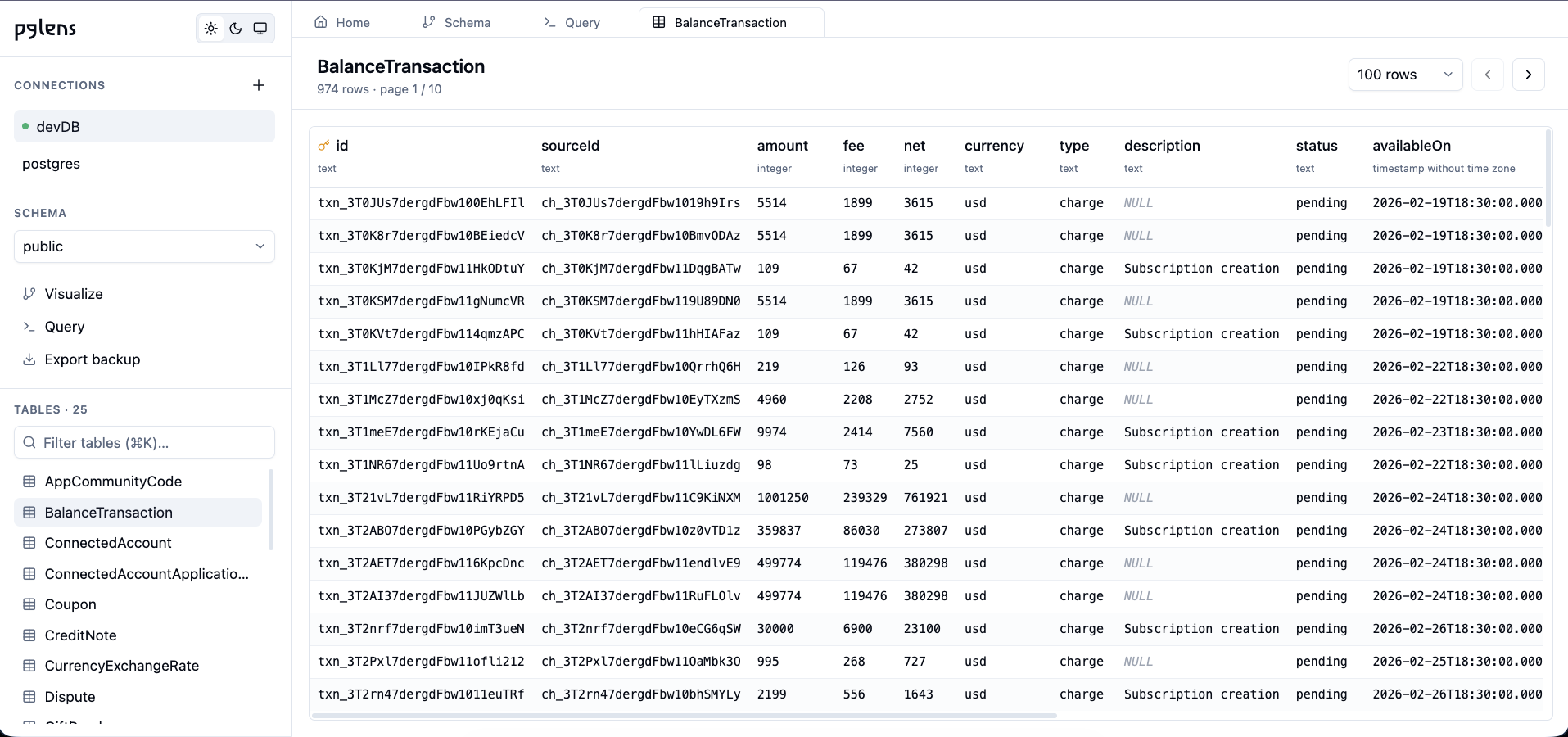The height and width of the screenshot is (737, 1568).
Task: Switch to the Schema tab
Action: click(456, 23)
